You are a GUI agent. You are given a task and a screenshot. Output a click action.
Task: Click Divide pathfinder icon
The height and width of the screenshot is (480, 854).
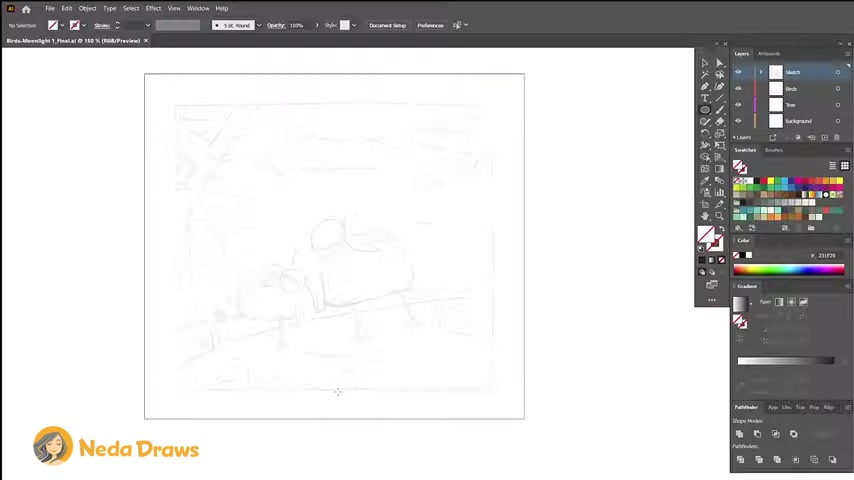tap(740, 459)
